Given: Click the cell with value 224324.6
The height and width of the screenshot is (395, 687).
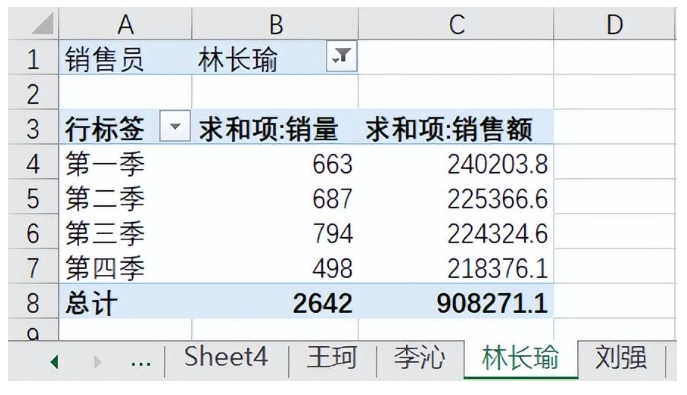Looking at the screenshot, I should (456, 231).
